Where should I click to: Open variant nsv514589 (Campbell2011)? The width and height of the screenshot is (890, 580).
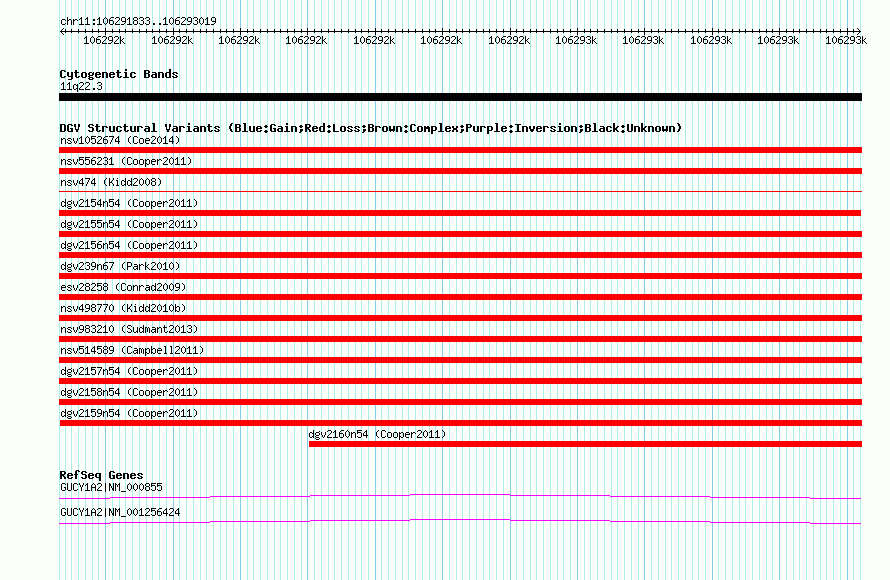click(460, 360)
